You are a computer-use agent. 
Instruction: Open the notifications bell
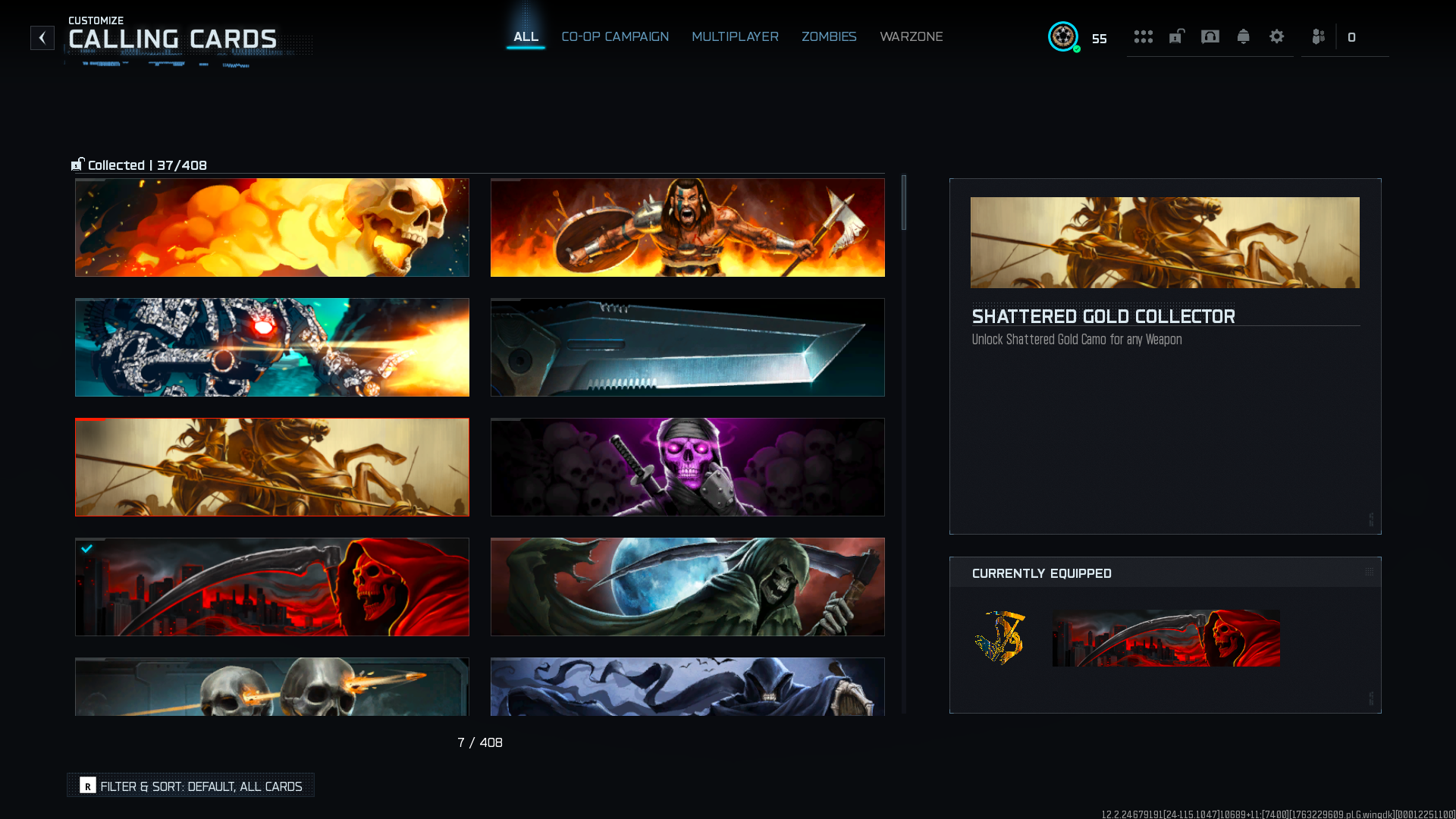tap(1244, 36)
